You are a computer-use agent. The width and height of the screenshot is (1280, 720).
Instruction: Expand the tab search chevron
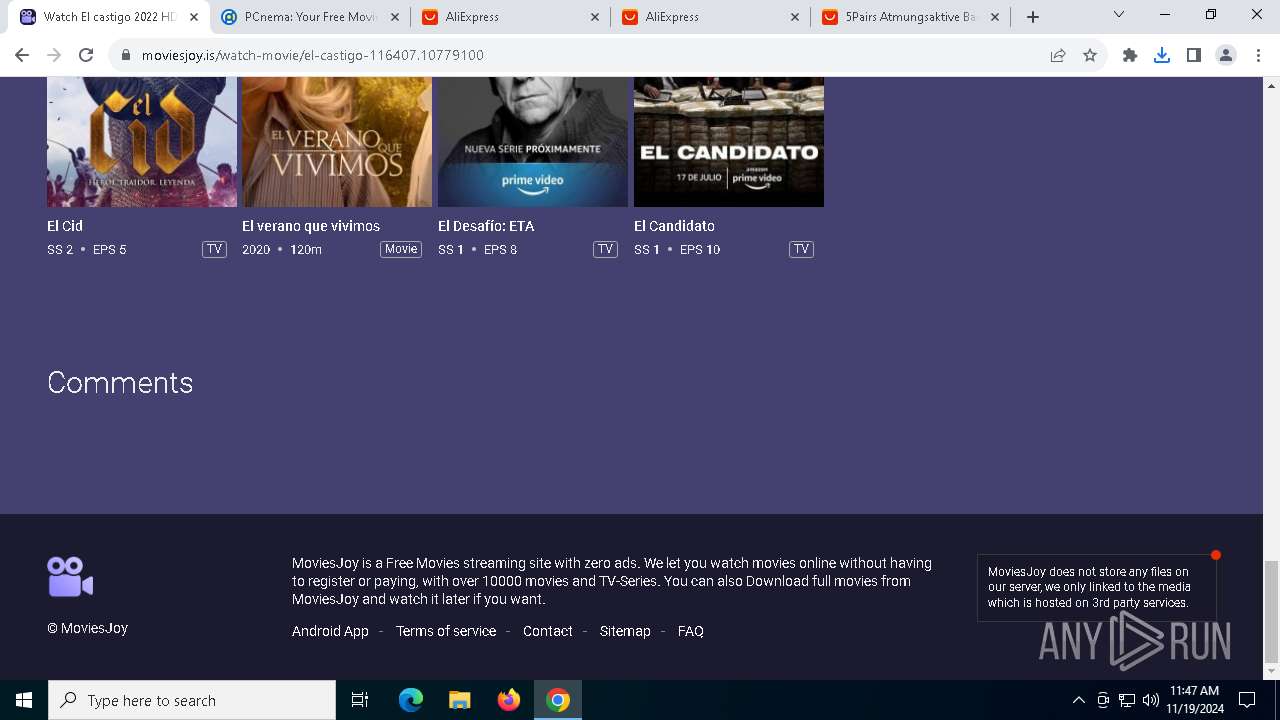tap(1119, 14)
